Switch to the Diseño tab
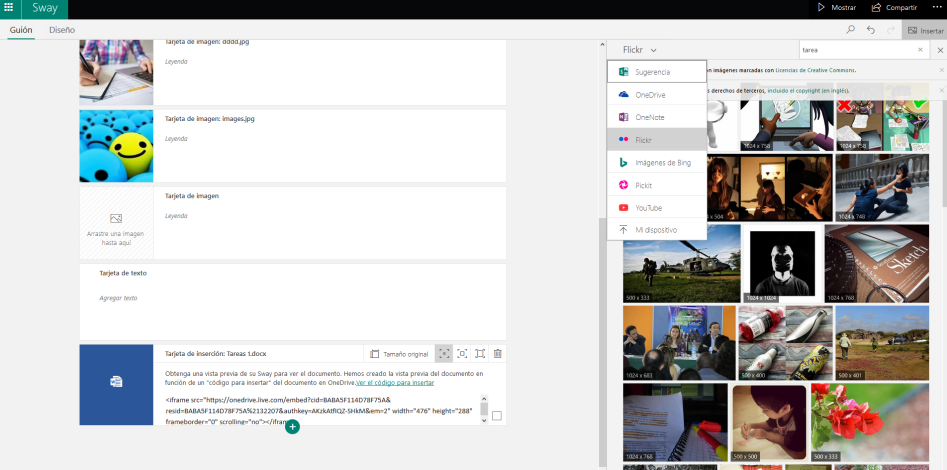The width and height of the screenshot is (947, 470). [62, 31]
